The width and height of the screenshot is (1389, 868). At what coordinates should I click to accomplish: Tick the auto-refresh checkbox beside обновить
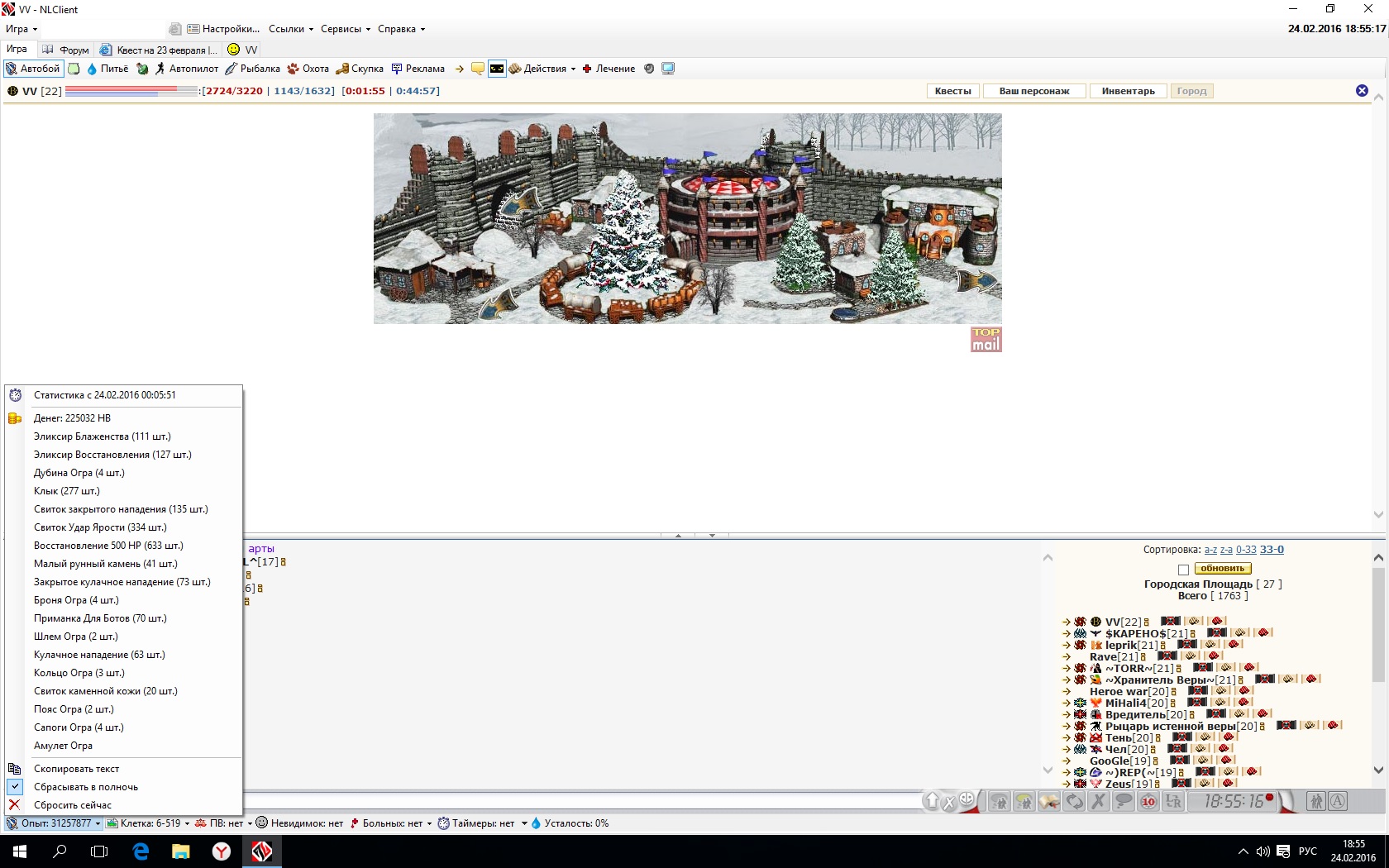tap(1183, 570)
